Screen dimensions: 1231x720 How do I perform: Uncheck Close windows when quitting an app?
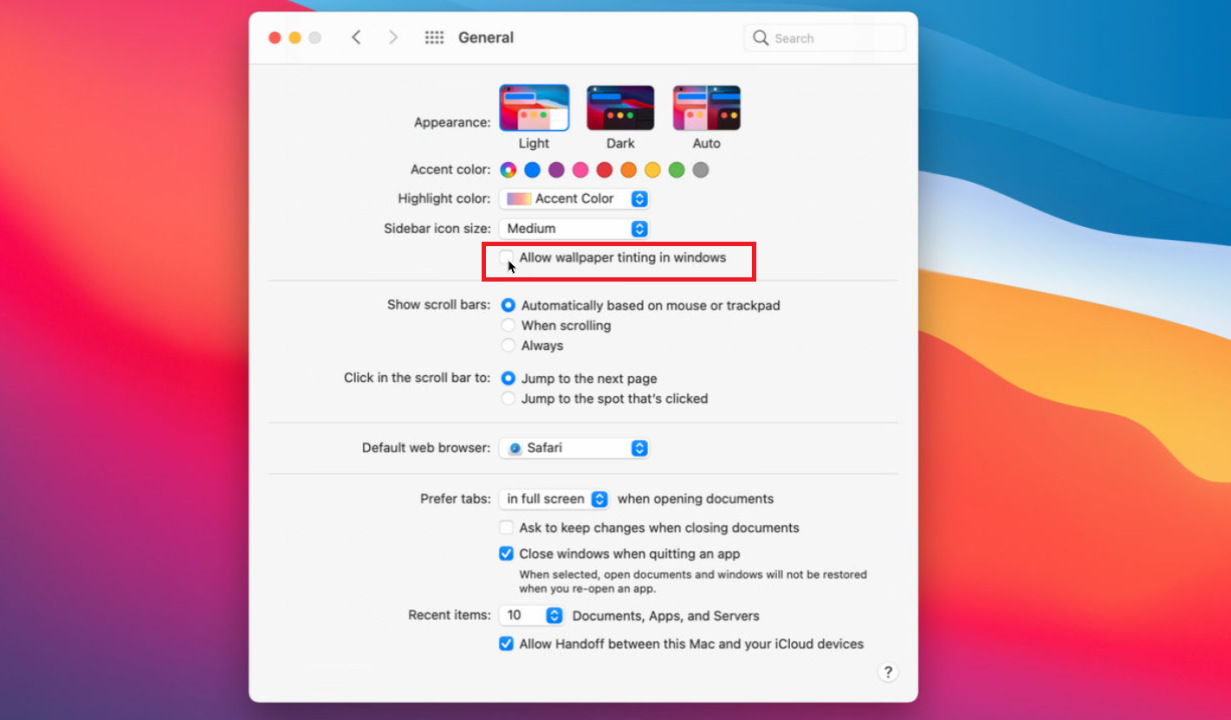(507, 554)
